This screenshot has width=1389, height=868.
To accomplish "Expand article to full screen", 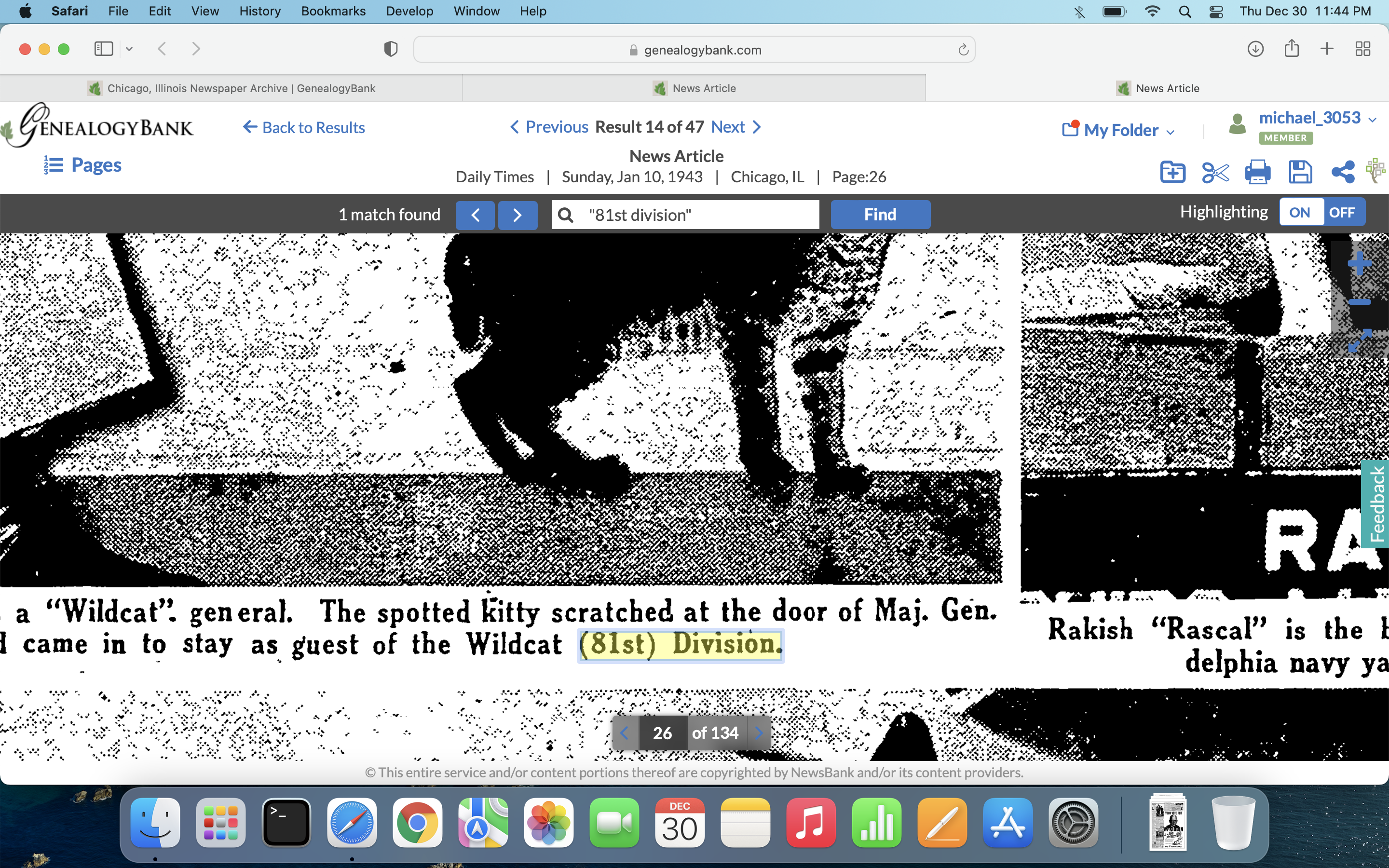I will click(1359, 340).
